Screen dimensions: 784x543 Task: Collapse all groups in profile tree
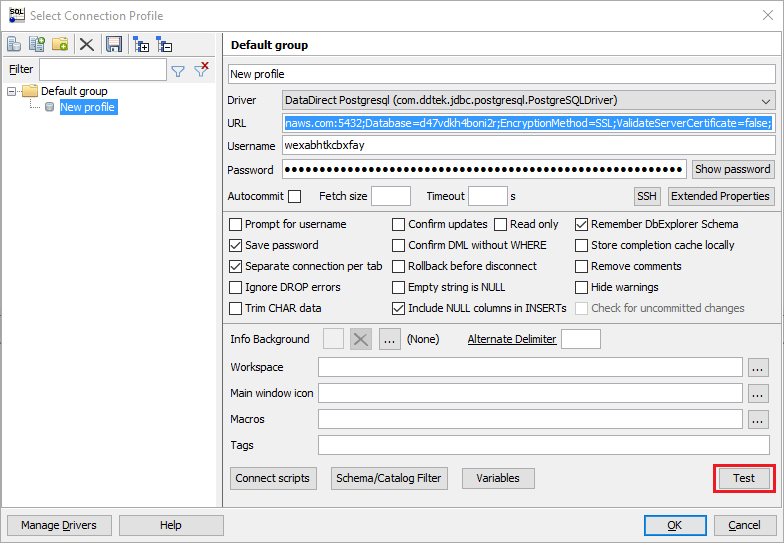tap(165, 44)
